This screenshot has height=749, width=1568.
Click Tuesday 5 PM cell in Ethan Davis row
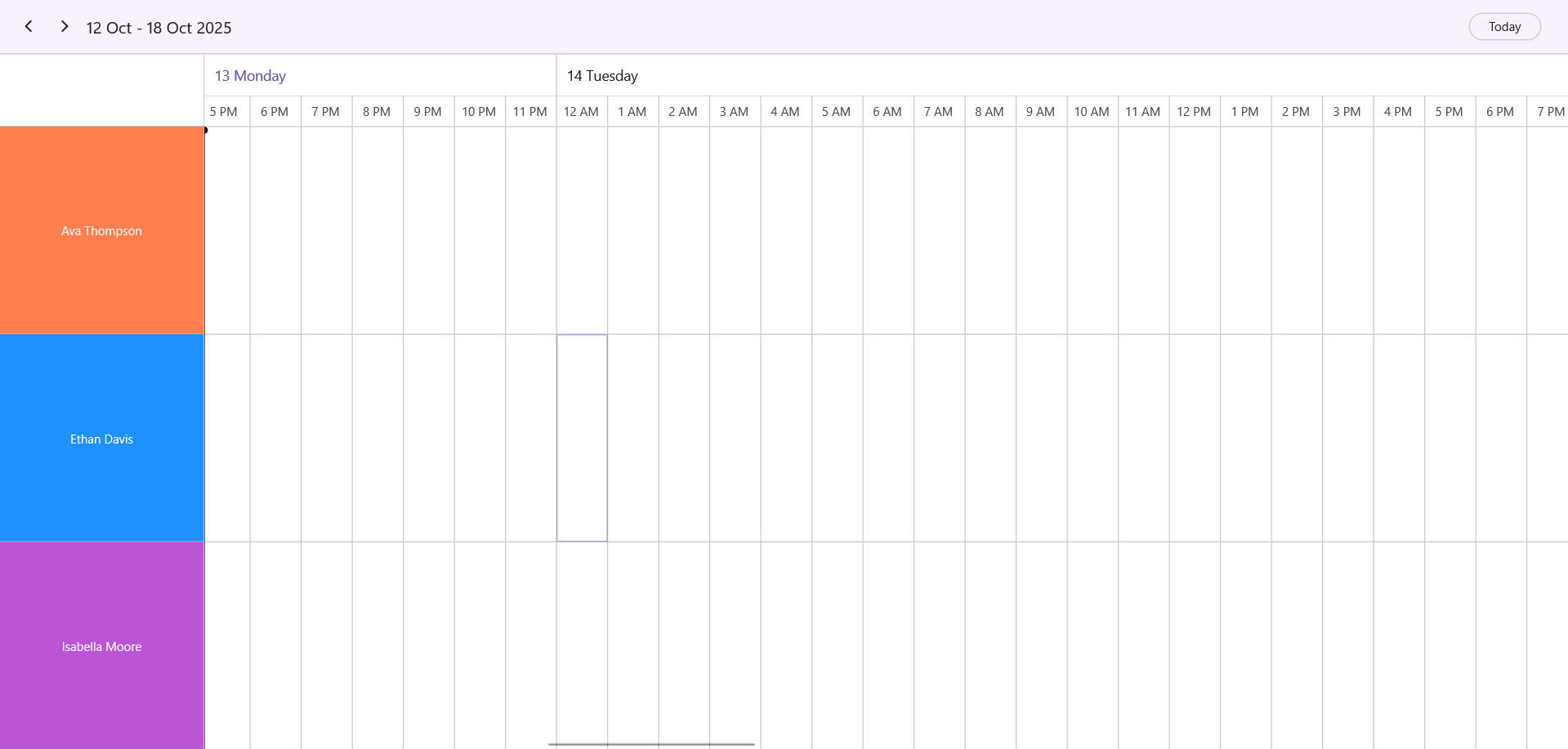tap(1450, 439)
